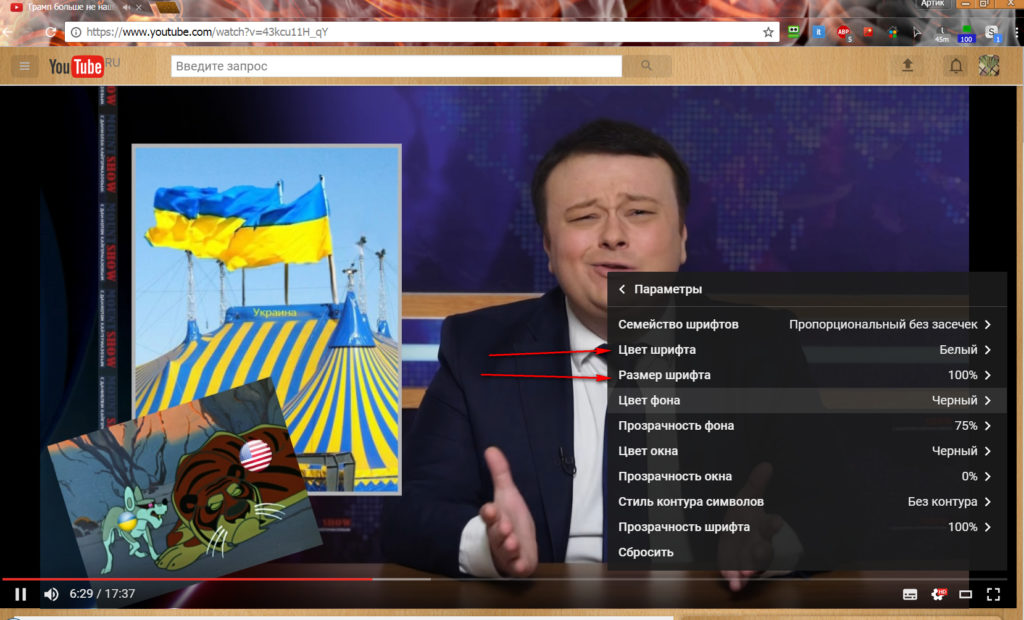Open the Цвет шрифта setting
Image resolution: width=1024 pixels, height=620 pixels.
point(806,350)
